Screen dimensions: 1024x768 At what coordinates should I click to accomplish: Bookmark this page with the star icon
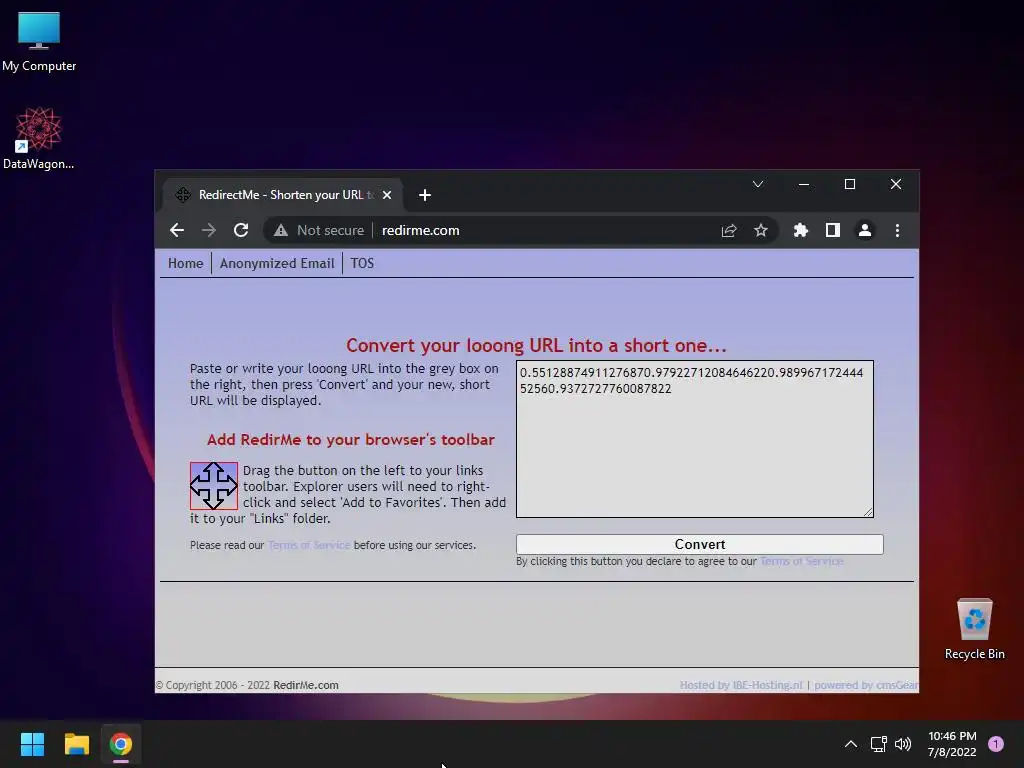coord(761,230)
